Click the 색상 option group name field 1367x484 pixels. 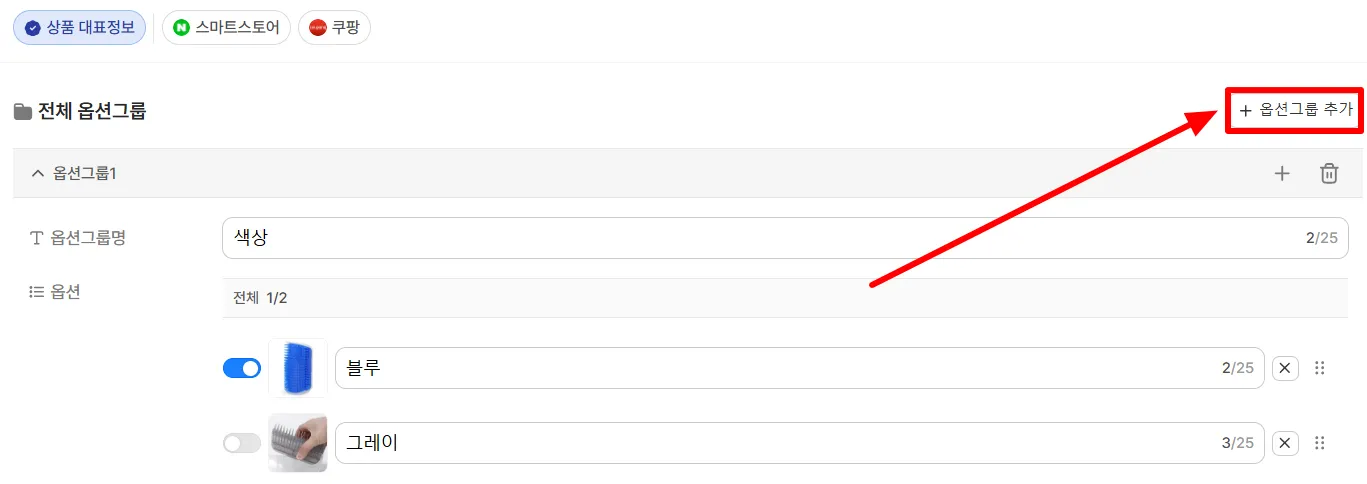tap(785, 238)
